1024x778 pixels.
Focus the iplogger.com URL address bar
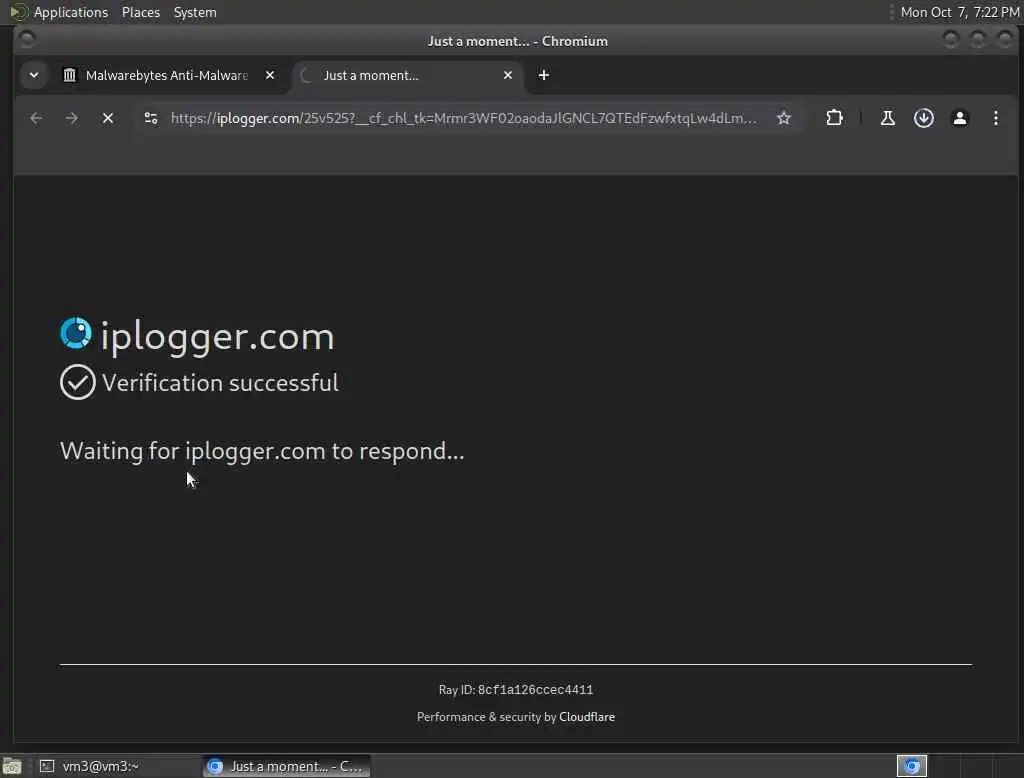464,118
